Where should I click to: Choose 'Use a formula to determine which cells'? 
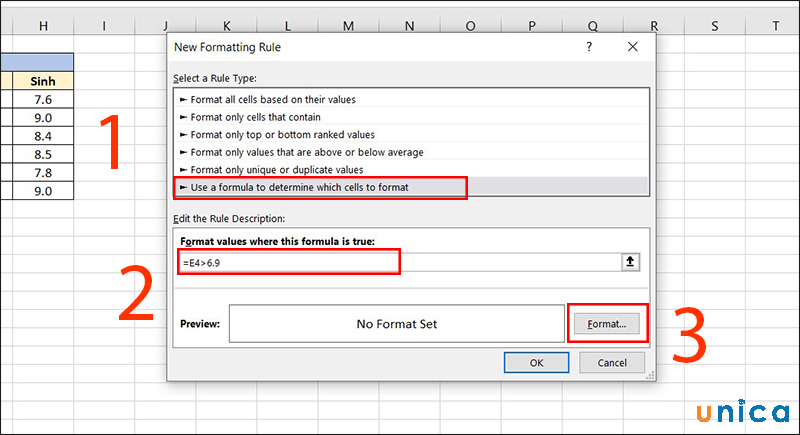pos(300,187)
